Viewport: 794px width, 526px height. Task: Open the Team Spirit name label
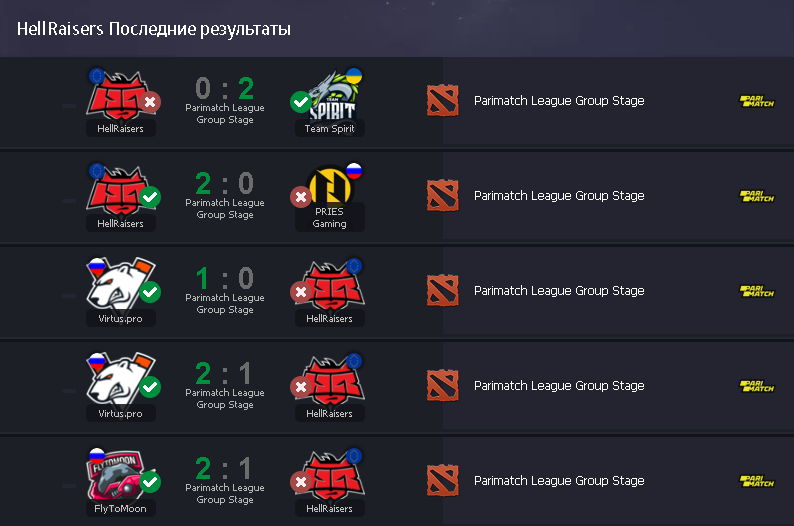tap(330, 129)
